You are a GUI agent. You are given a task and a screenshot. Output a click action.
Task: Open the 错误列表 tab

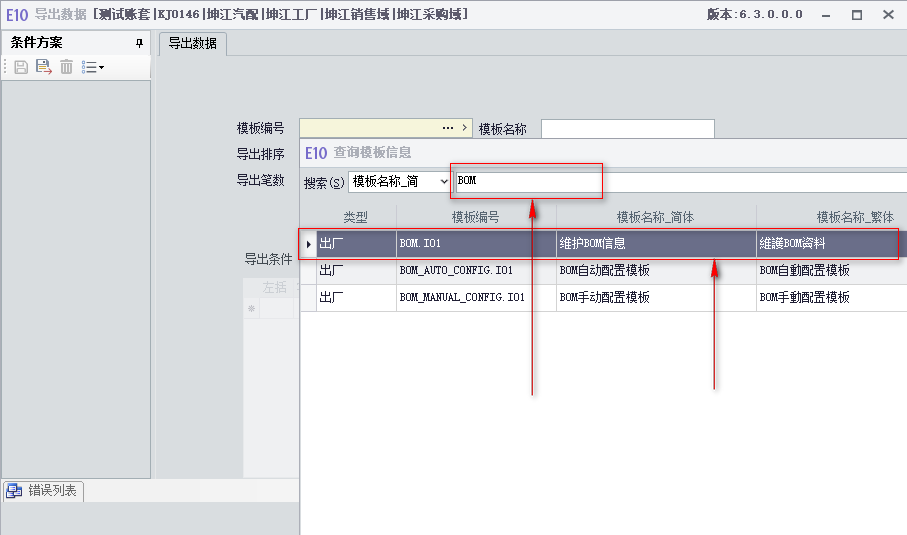pyautogui.click(x=43, y=491)
